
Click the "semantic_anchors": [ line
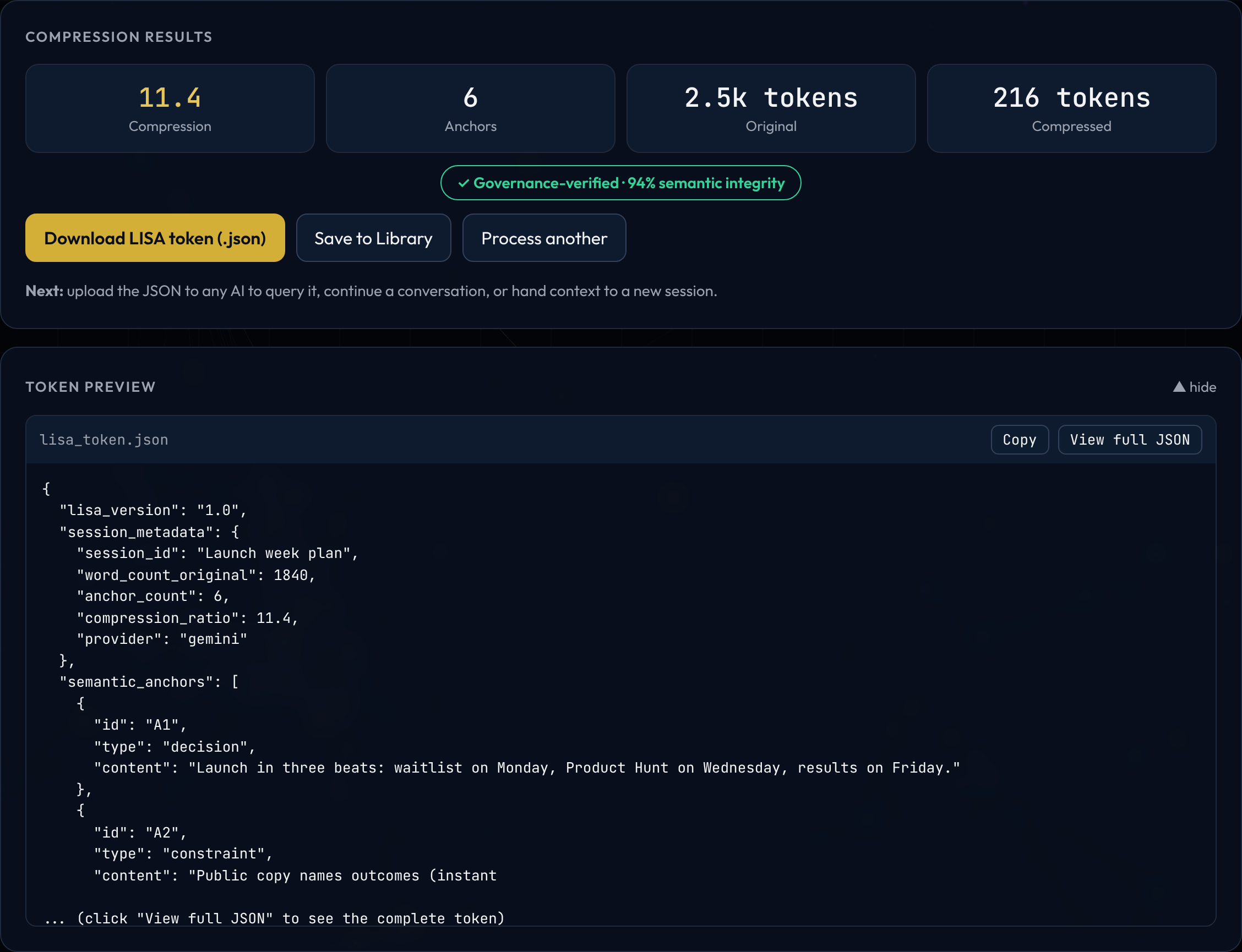click(x=149, y=682)
